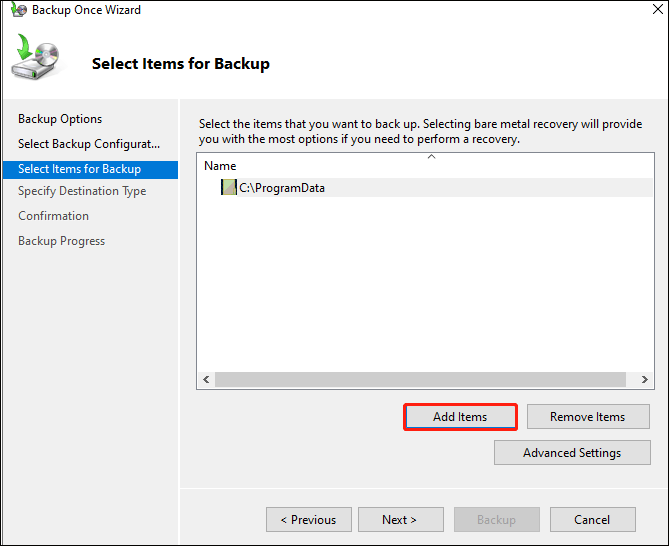Go back with the Previous button

[x=309, y=520]
